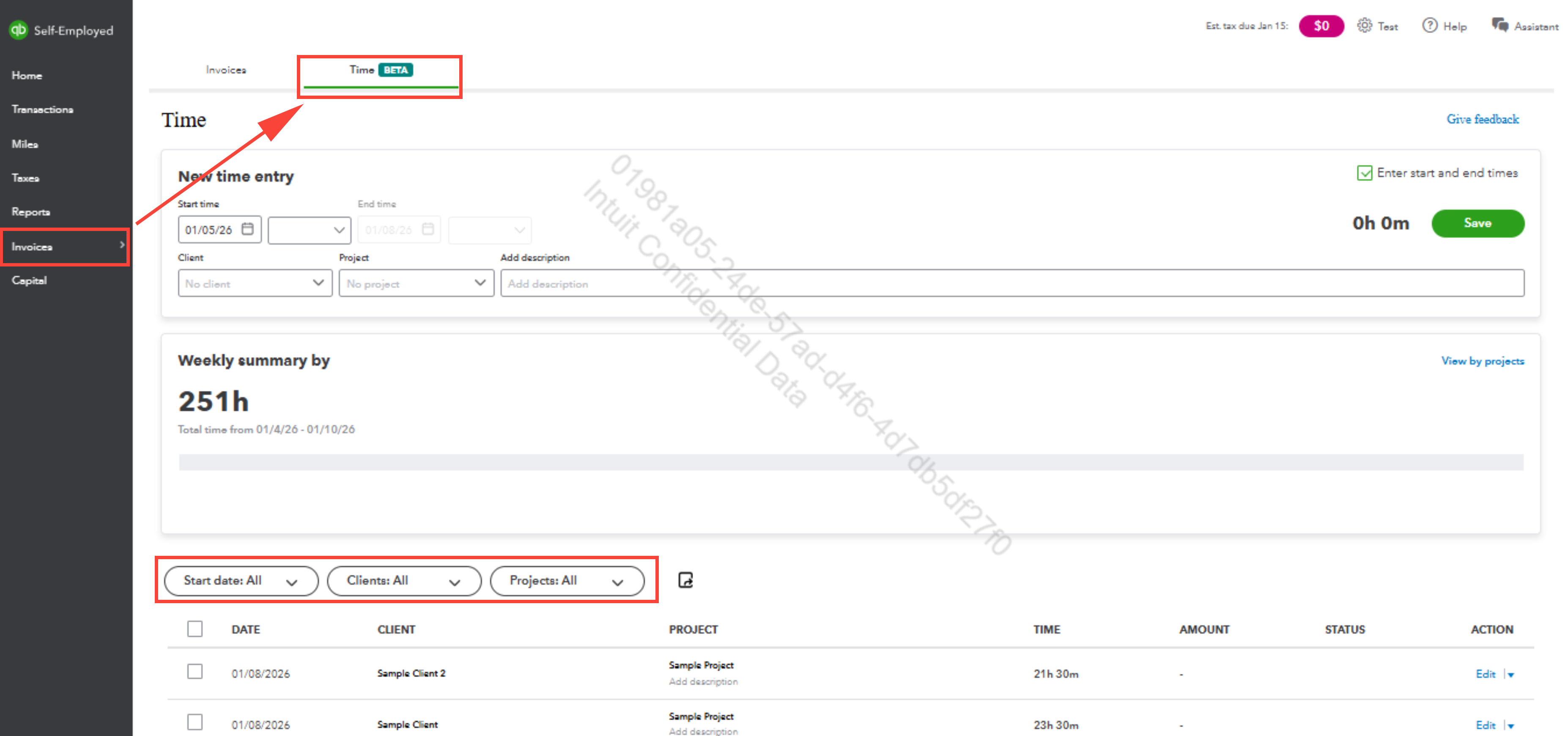The image size is (1568, 736).
Task: Open the Clients: All filter dropdown
Action: pos(403,581)
